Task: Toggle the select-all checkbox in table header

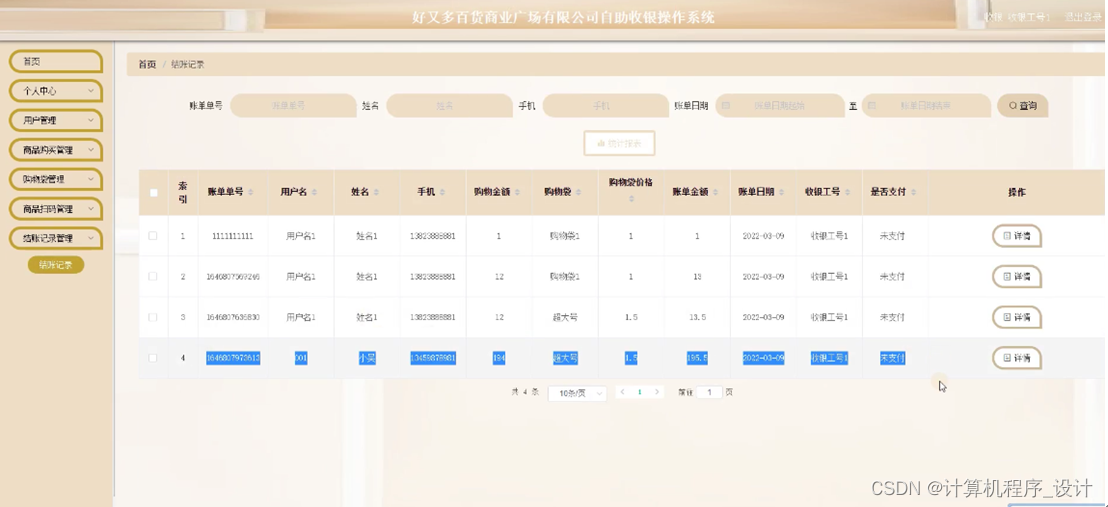Action: click(153, 192)
